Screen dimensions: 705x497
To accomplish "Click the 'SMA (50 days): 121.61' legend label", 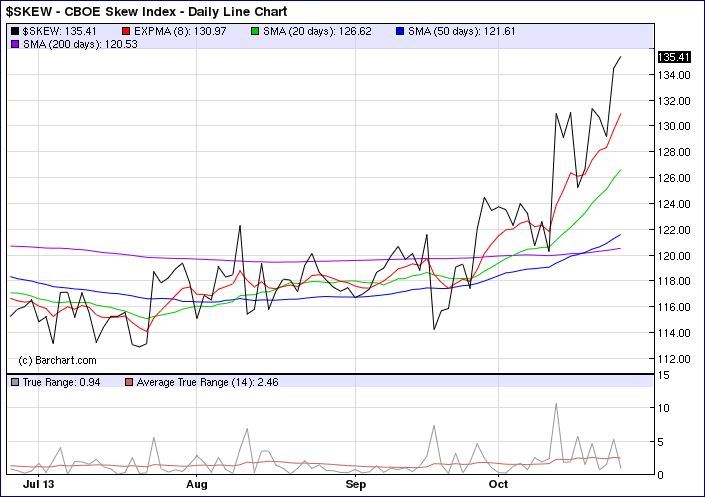I will click(462, 31).
